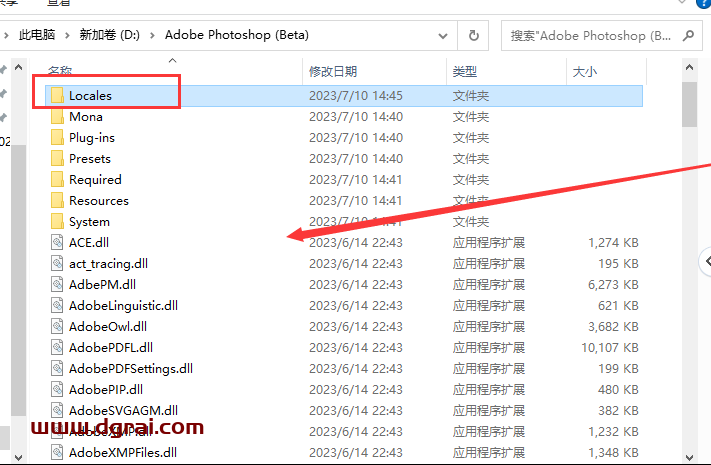Open the address bar history dropdown
This screenshot has height=465, width=711.
click(x=443, y=35)
